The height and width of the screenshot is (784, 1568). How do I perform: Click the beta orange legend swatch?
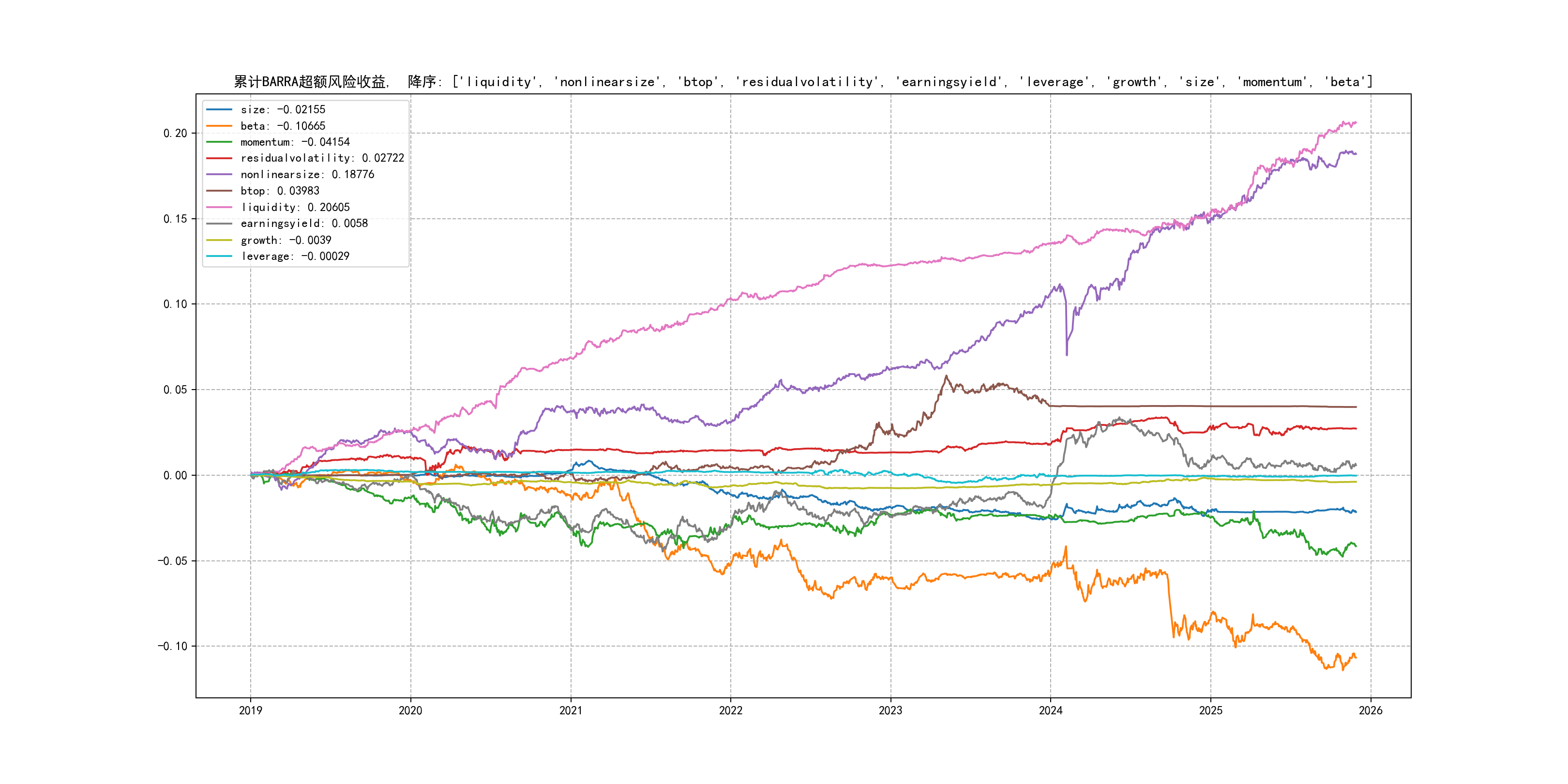pyautogui.click(x=219, y=126)
